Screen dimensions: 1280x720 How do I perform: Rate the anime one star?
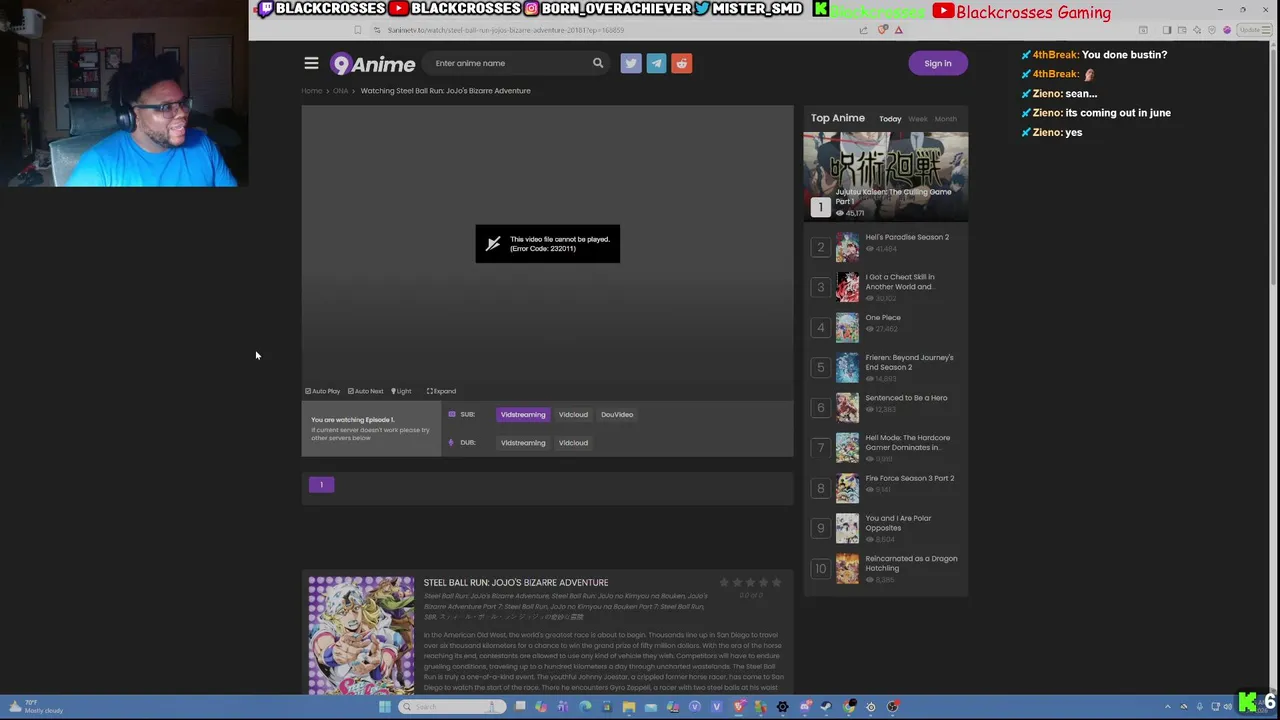(724, 582)
